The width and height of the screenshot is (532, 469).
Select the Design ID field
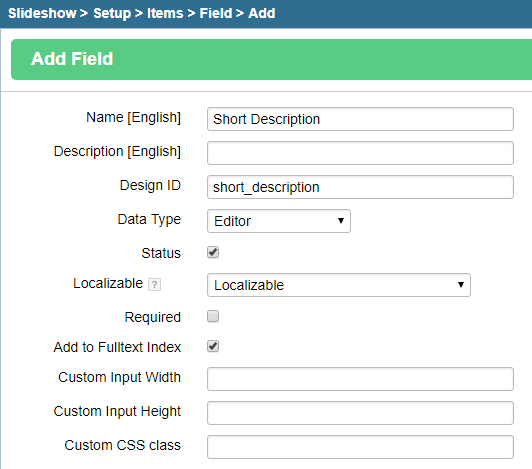click(x=360, y=187)
